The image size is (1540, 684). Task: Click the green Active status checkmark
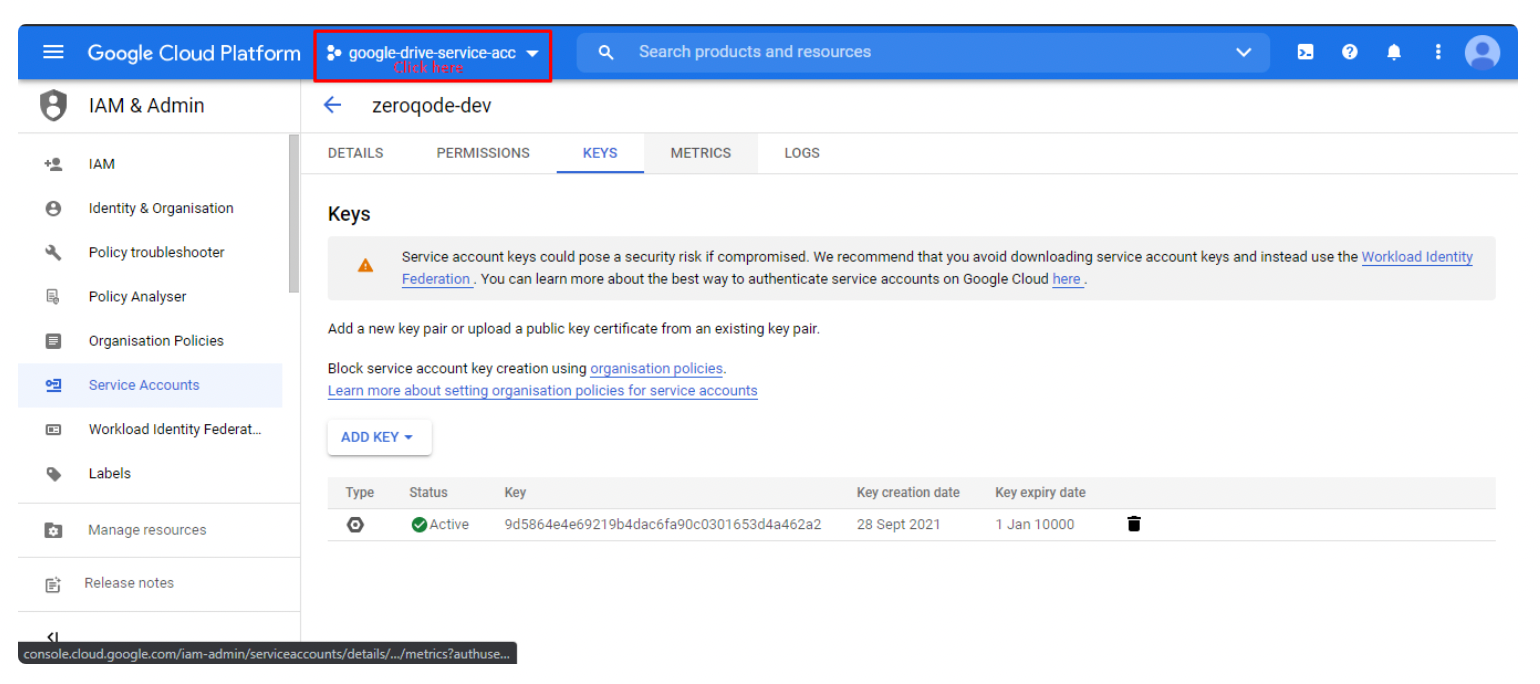point(420,524)
